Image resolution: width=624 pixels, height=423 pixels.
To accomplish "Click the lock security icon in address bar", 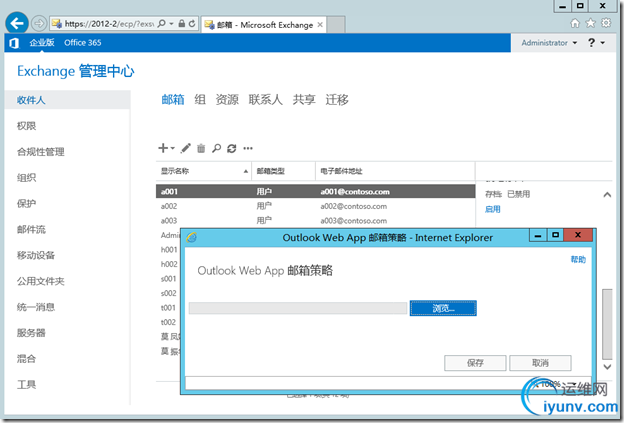I will pyautogui.click(x=182, y=23).
